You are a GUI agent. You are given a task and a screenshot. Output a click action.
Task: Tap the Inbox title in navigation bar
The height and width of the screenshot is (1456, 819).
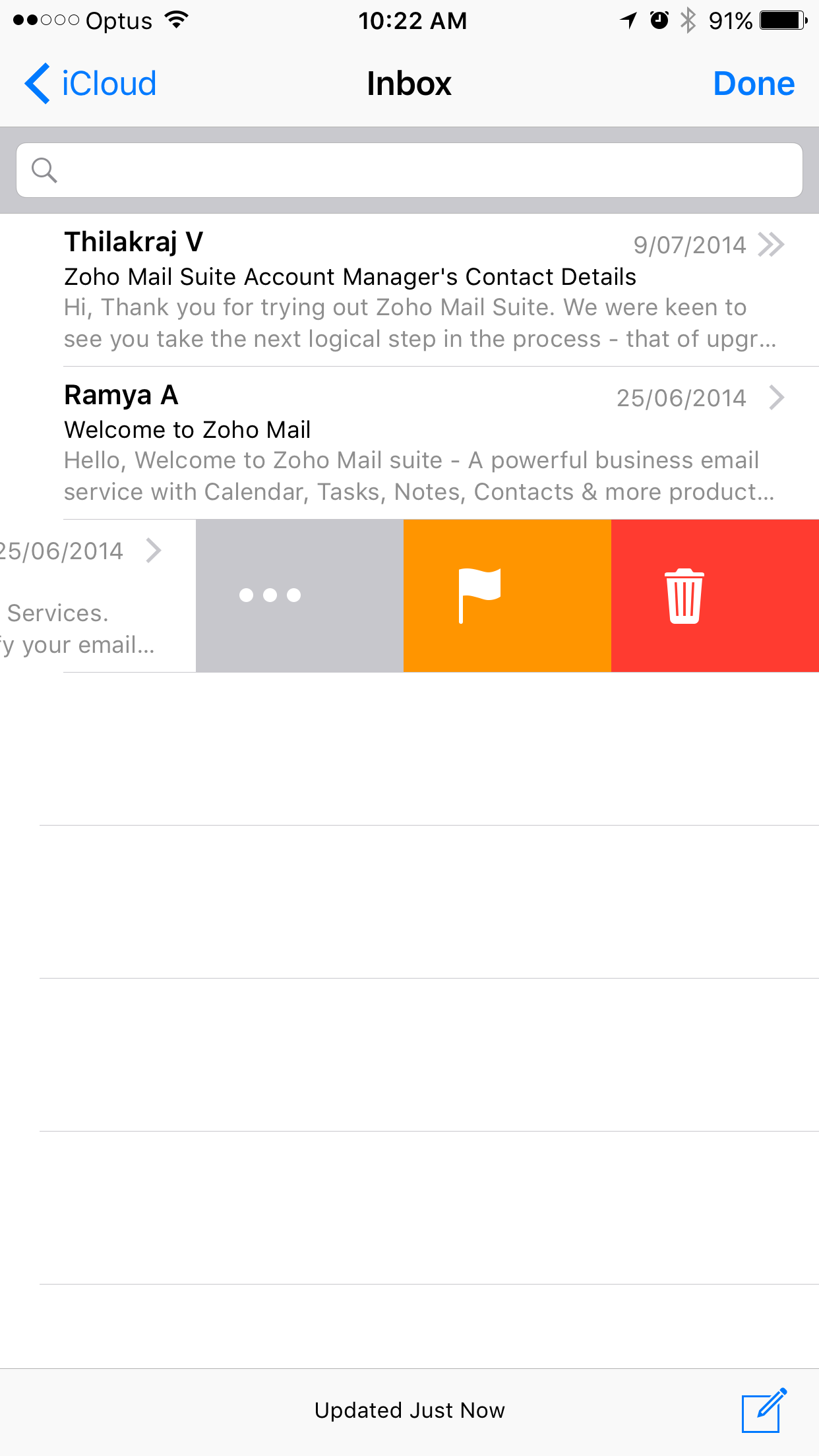(409, 84)
